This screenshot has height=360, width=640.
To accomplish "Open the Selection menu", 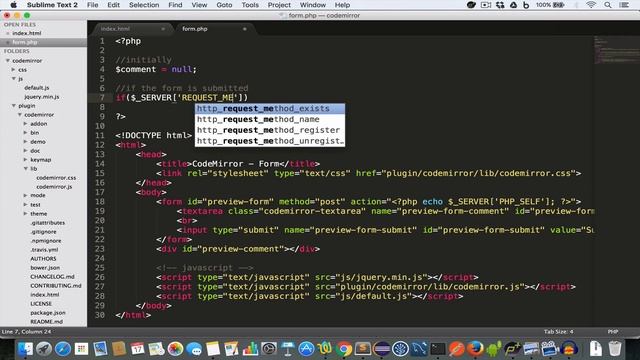I will (144, 5).
